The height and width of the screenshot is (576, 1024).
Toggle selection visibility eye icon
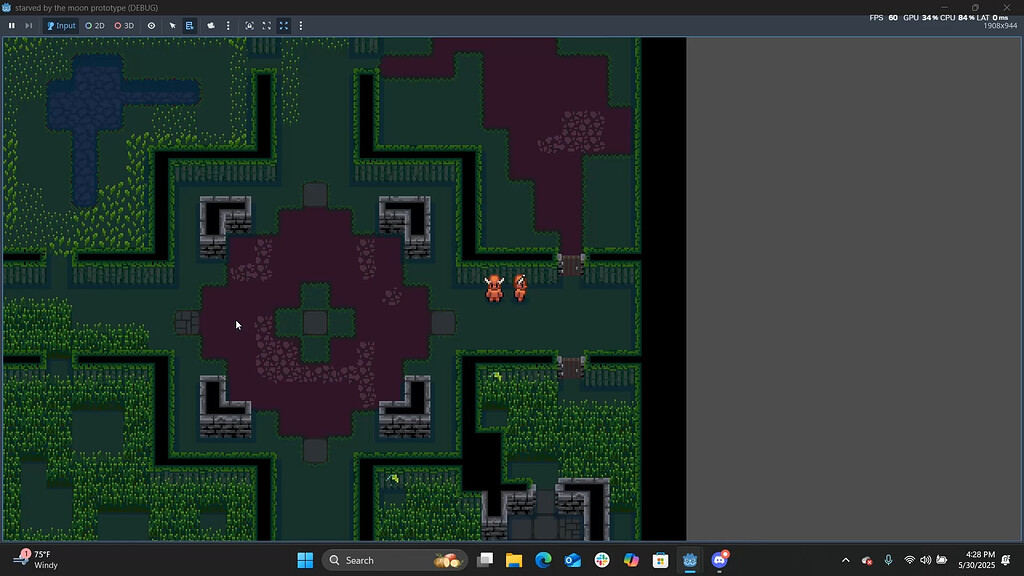tap(152, 25)
